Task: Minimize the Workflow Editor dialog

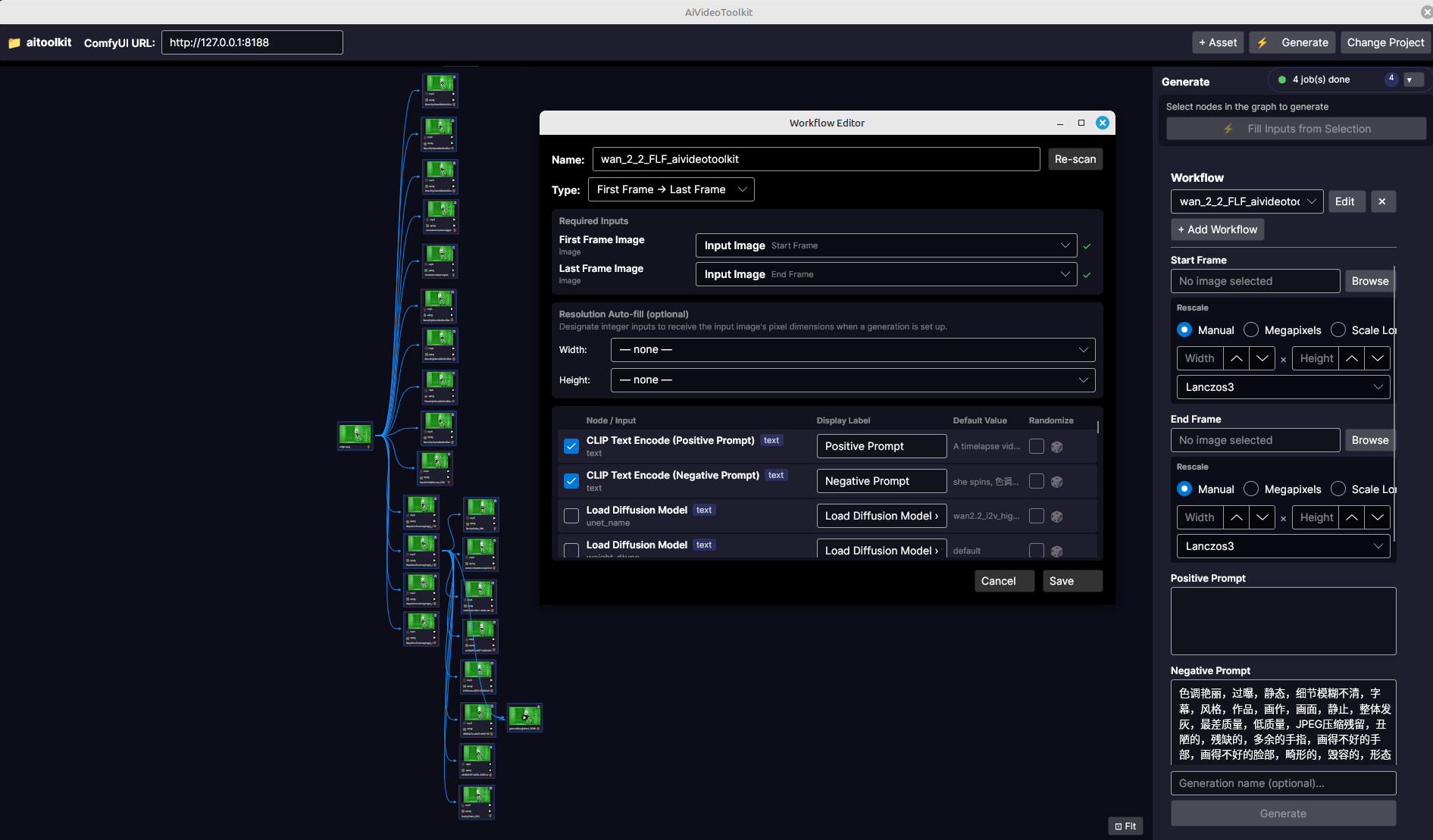Action: pyautogui.click(x=1060, y=123)
